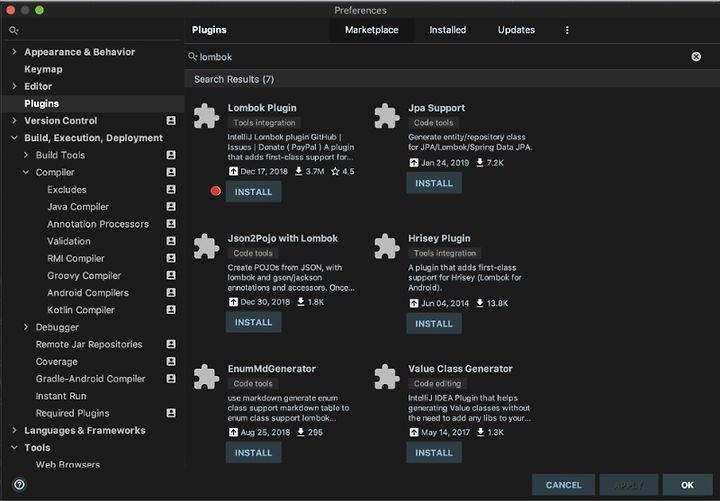This screenshot has height=501, width=720.
Task: Select Plugins in the settings tree
Action: coord(92,103)
